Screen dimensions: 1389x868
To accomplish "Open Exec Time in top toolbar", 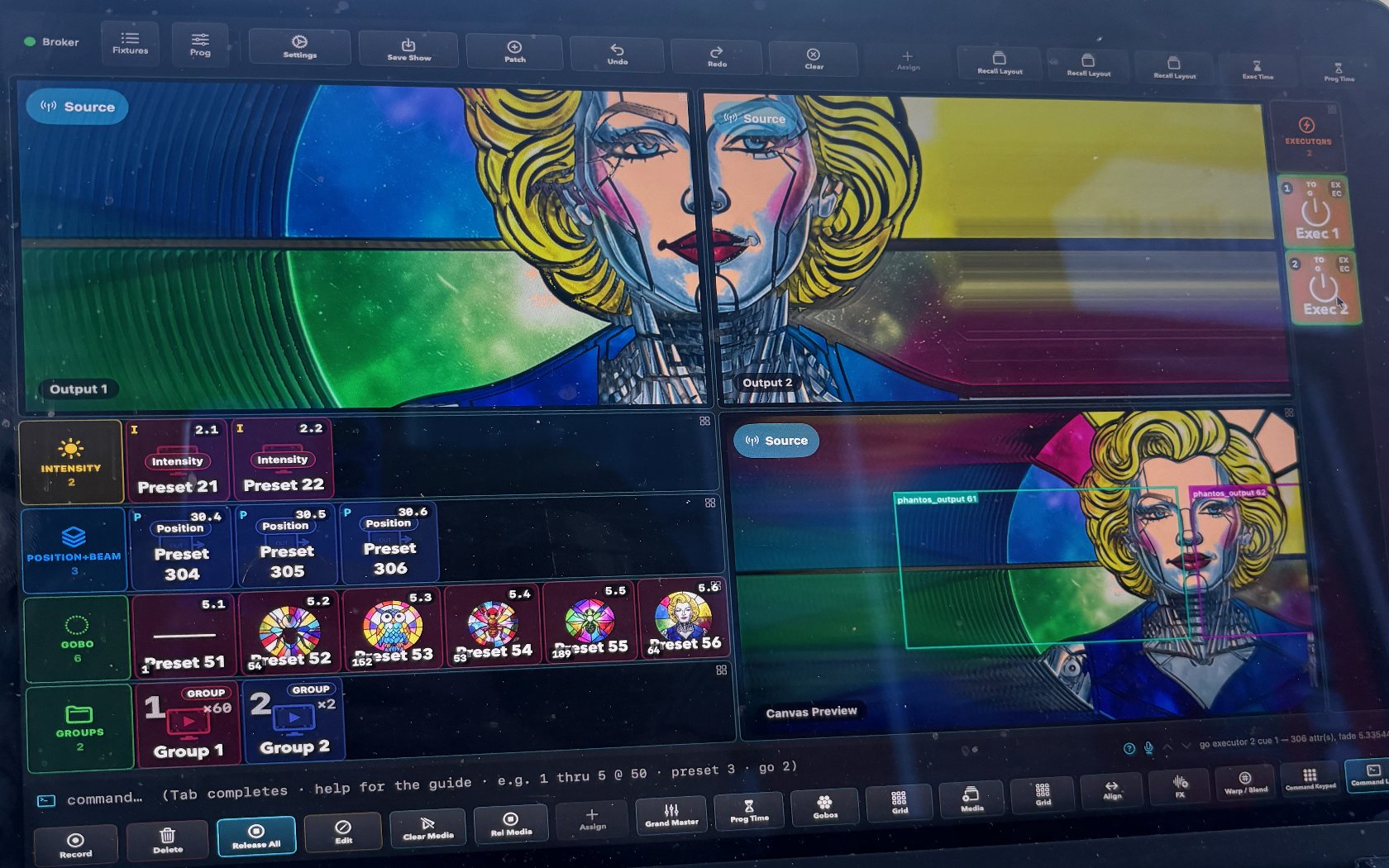I will [1257, 69].
